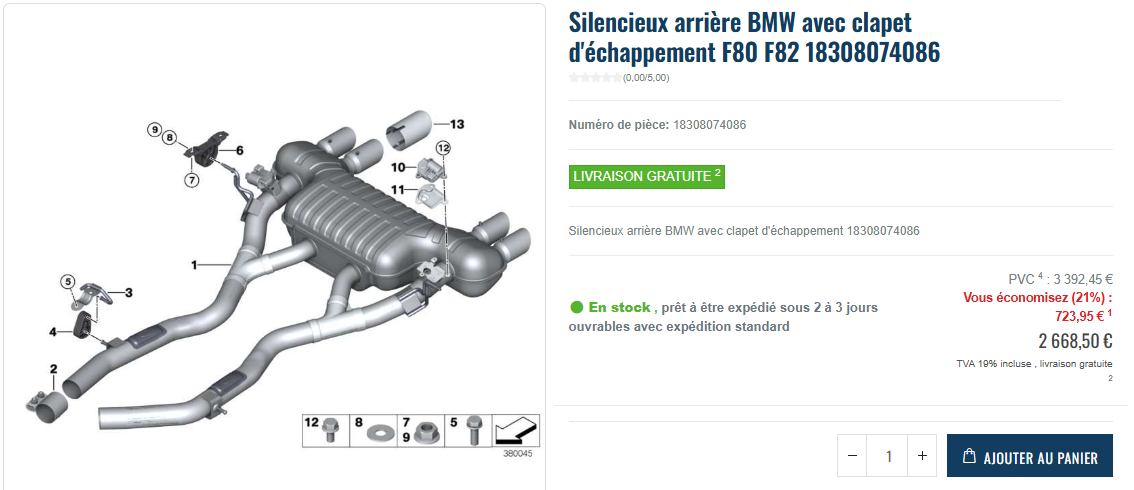Image resolution: width=1134 pixels, height=490 pixels.
Task: Click the plus quantity button
Action: tap(922, 456)
